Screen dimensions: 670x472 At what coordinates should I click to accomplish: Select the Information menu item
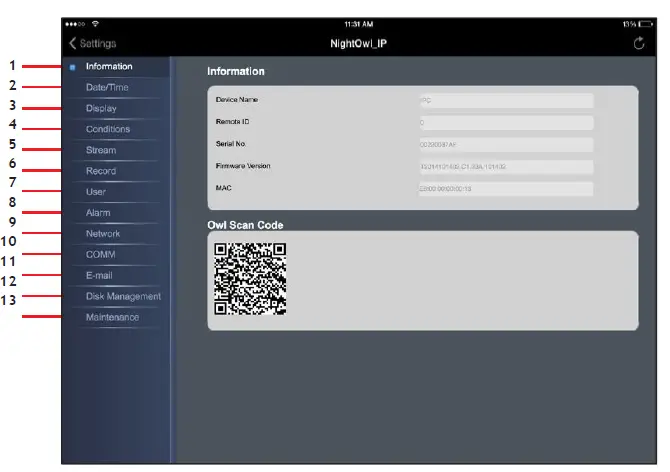[109, 67]
